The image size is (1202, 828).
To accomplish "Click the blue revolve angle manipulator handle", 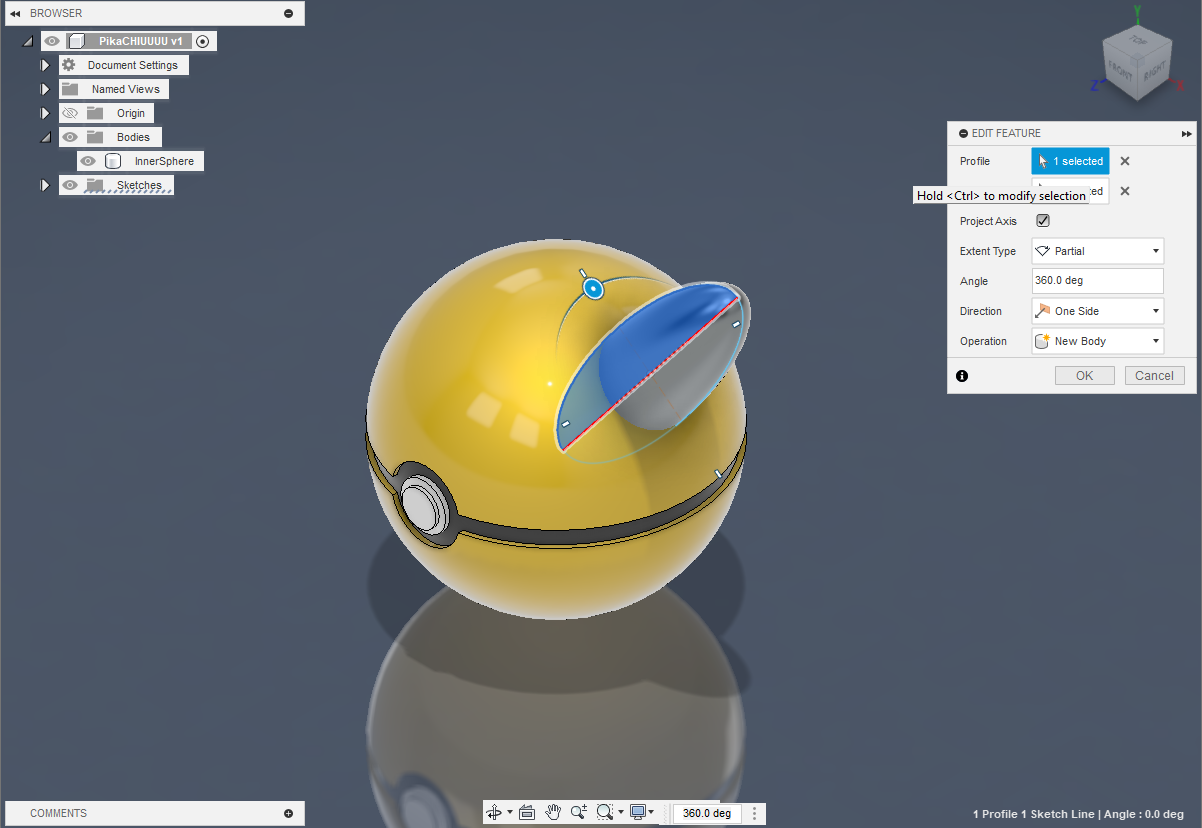I will [593, 289].
